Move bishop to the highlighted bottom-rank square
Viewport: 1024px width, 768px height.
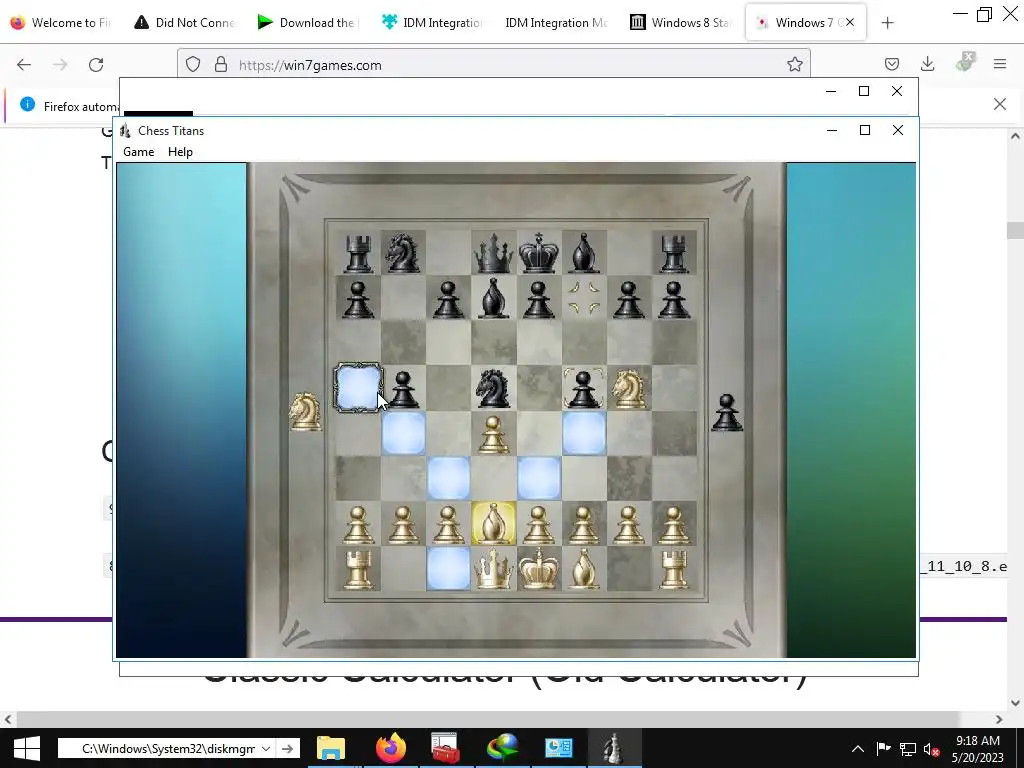[448, 568]
